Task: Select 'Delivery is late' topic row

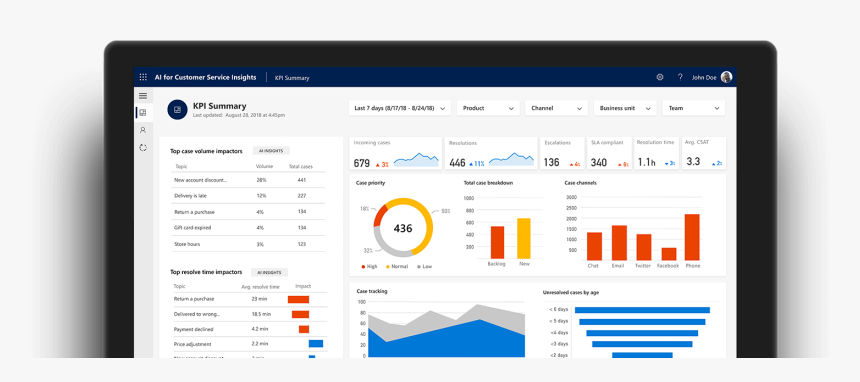Action: click(247, 196)
